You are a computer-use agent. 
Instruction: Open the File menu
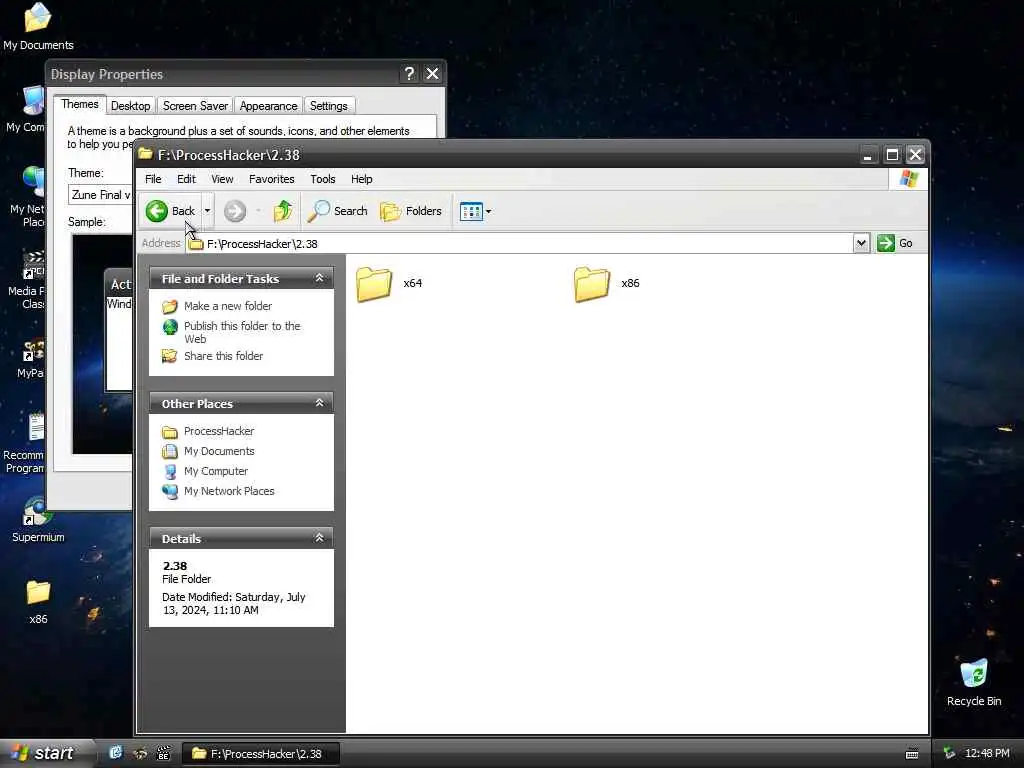coord(153,179)
